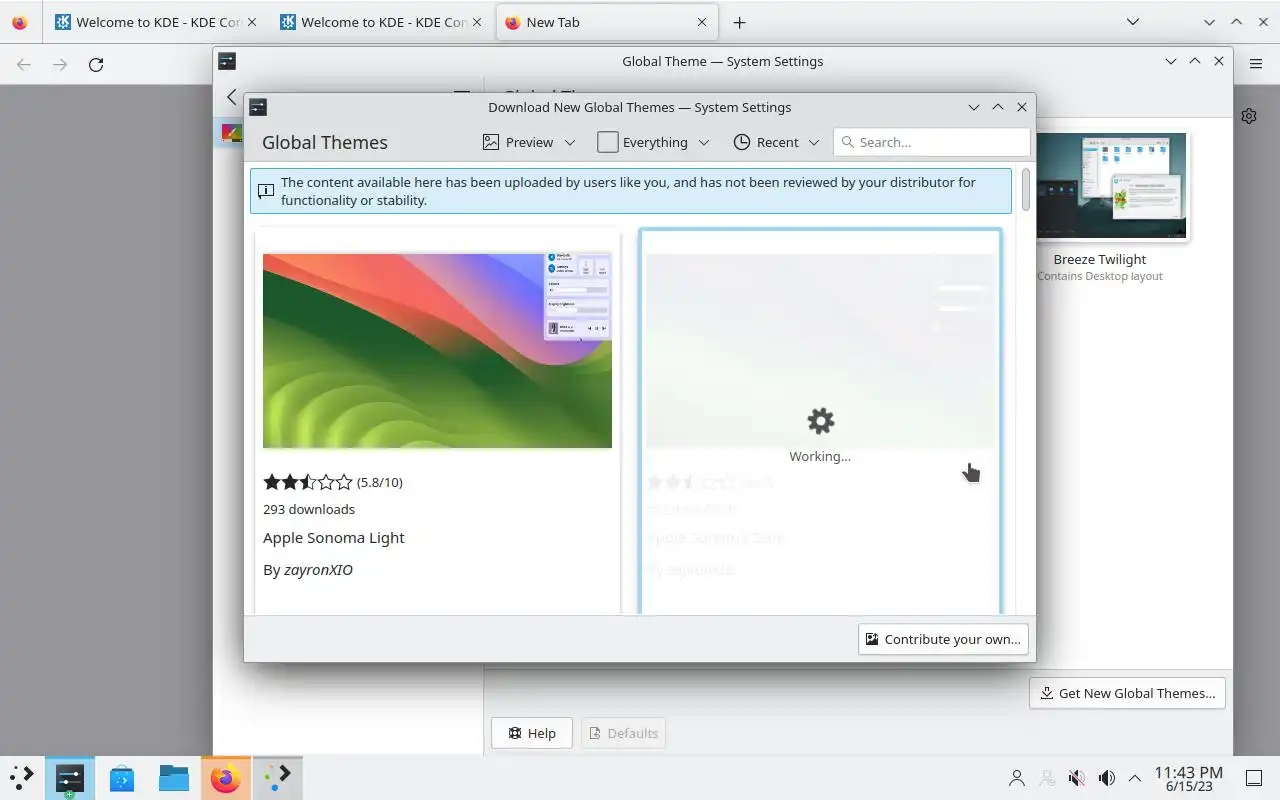This screenshot has height=800, width=1280.
Task: Go forward in Firefox navigation
Action: tap(60, 64)
